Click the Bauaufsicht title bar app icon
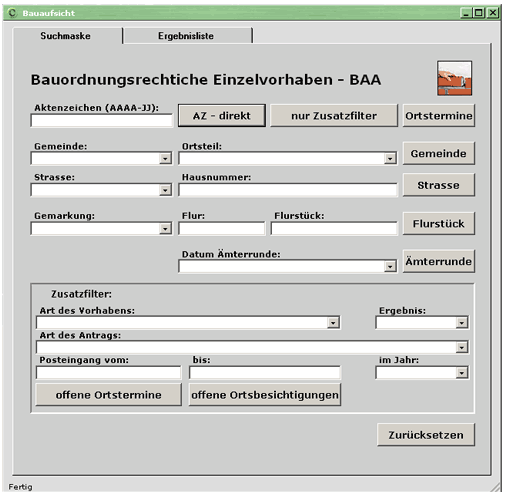Screen dimensions: 506x496 [x=12, y=13]
